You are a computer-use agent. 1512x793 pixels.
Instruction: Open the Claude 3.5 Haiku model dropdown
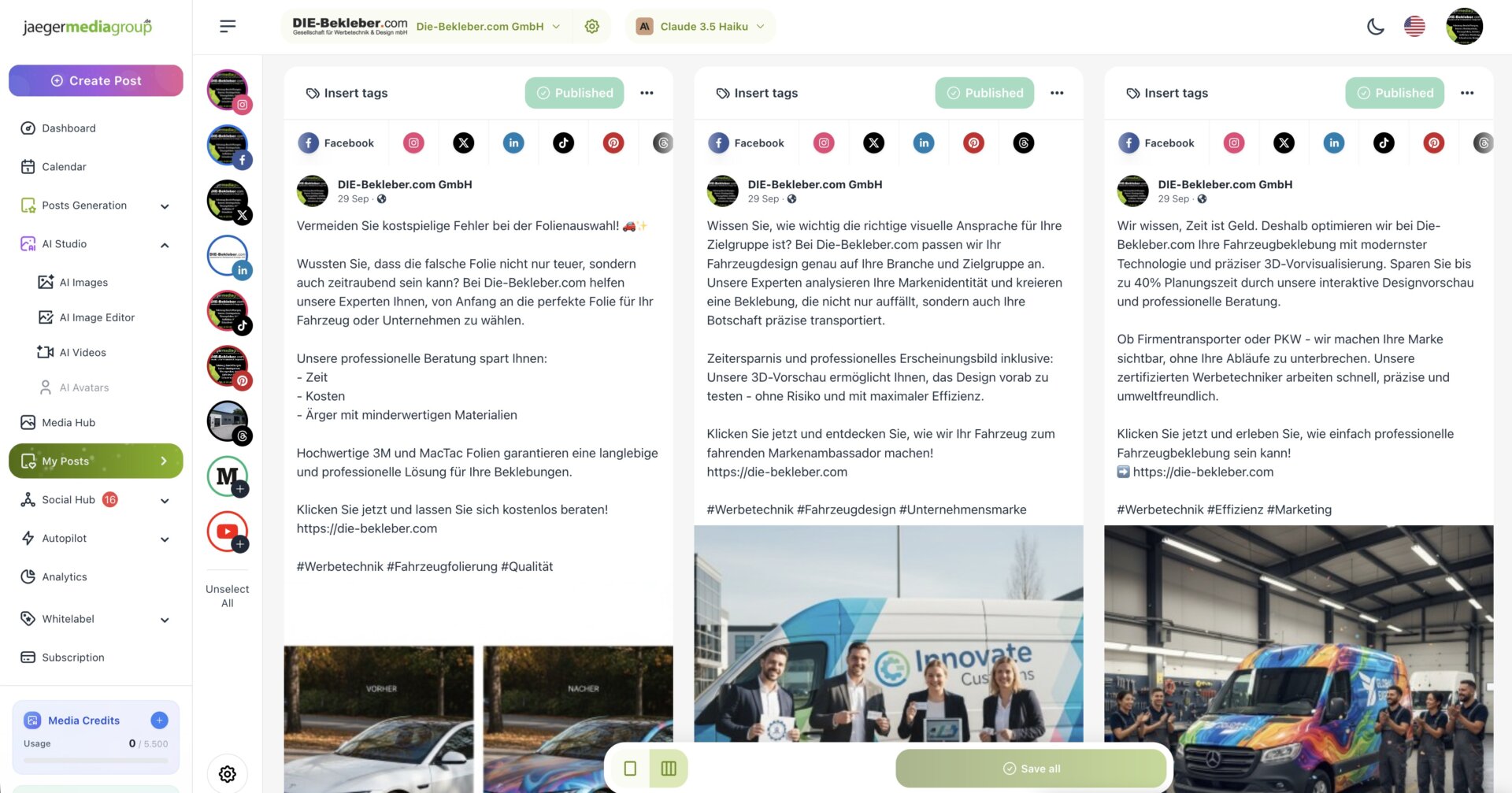tap(701, 27)
